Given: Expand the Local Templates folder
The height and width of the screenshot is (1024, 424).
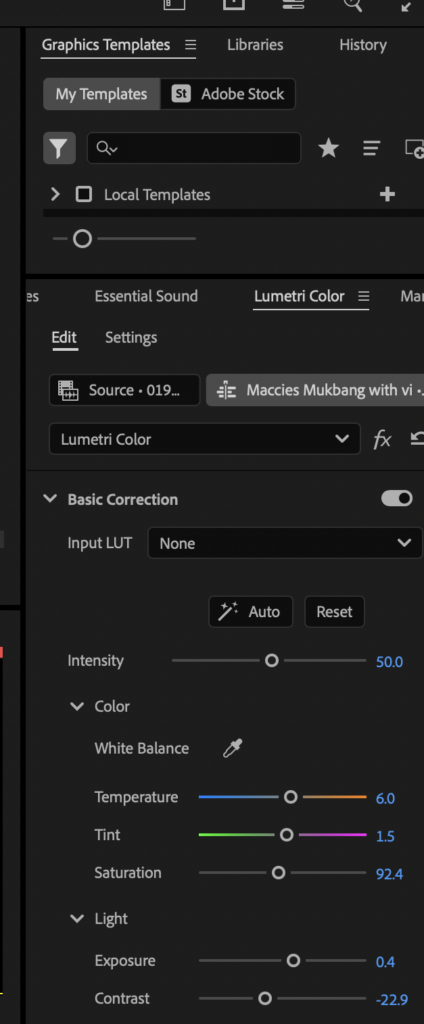Looking at the screenshot, I should [55, 194].
